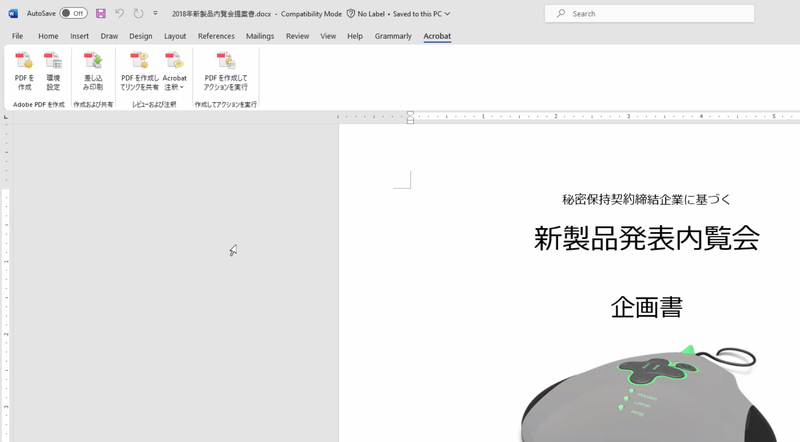Open the Acrobat 注釈 dropdown
This screenshot has height=442, width=800.
point(174,71)
